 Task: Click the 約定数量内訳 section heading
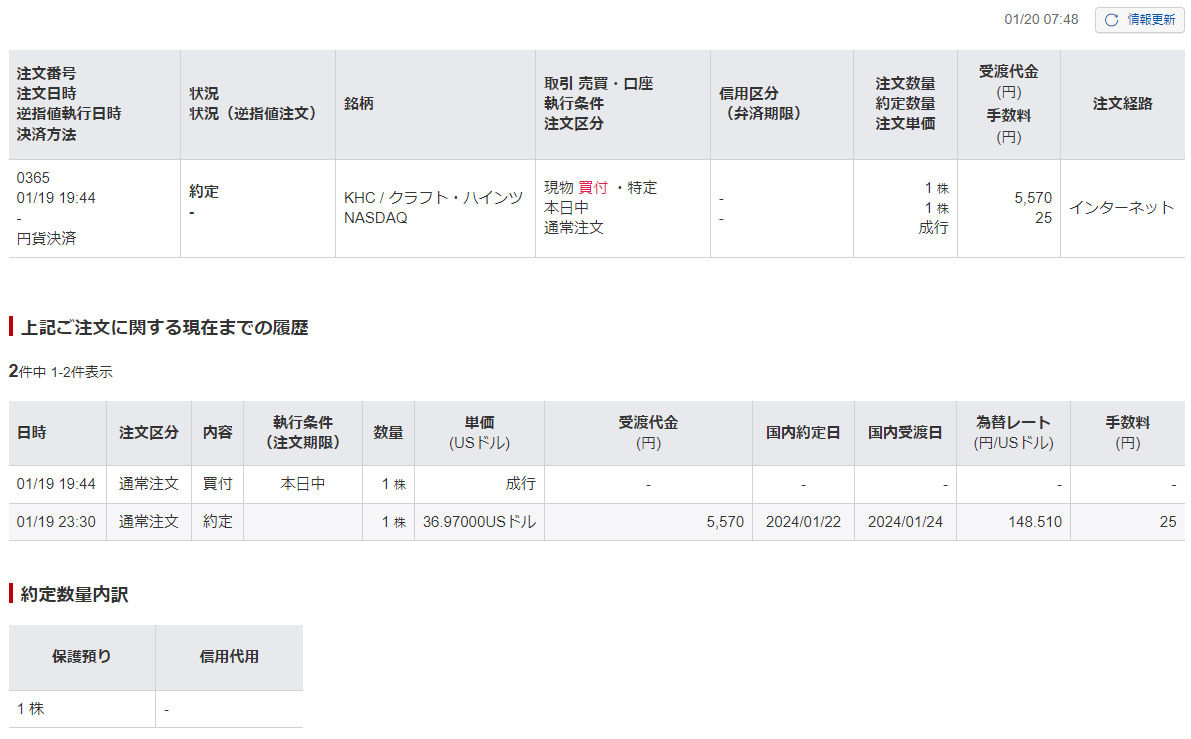click(x=75, y=595)
